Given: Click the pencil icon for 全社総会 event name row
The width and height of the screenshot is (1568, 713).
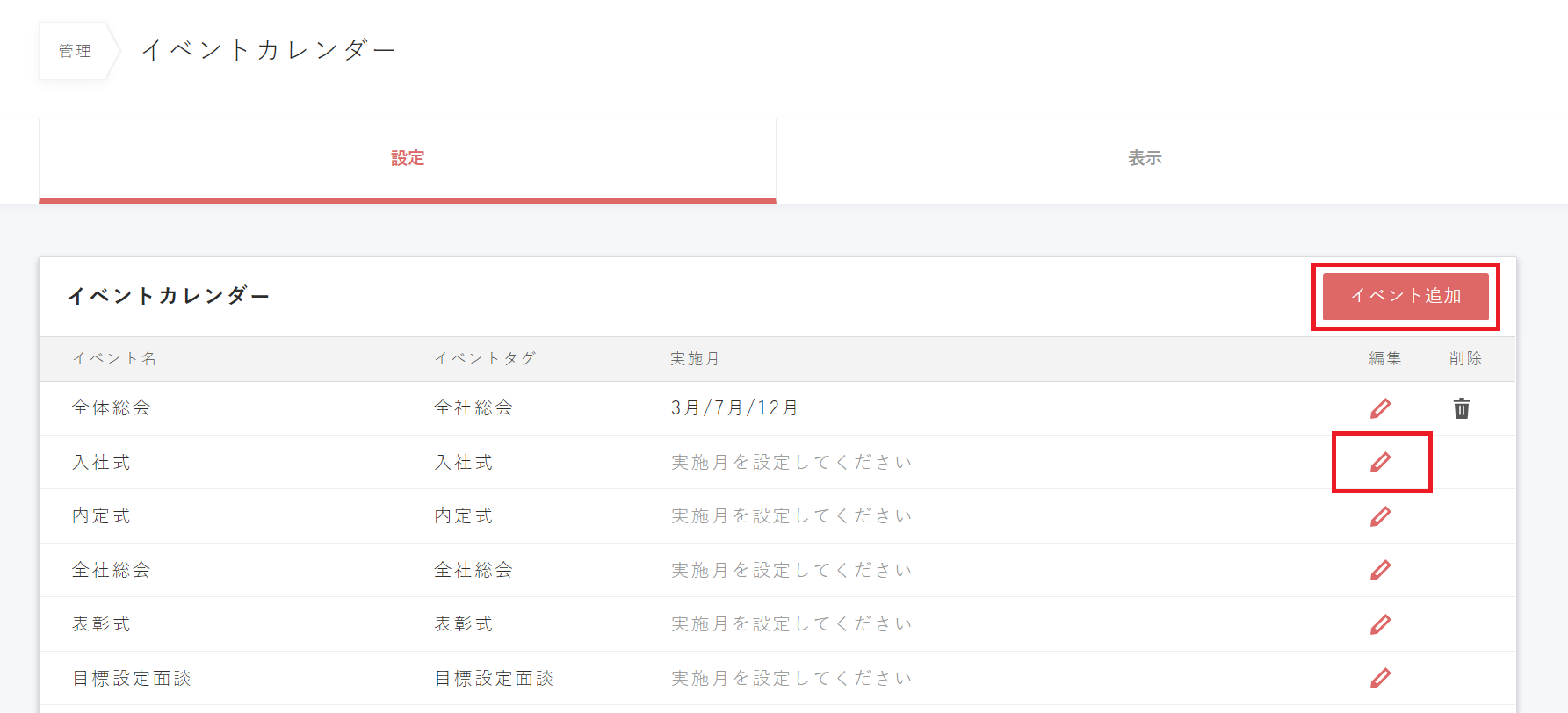Looking at the screenshot, I should [x=1380, y=570].
